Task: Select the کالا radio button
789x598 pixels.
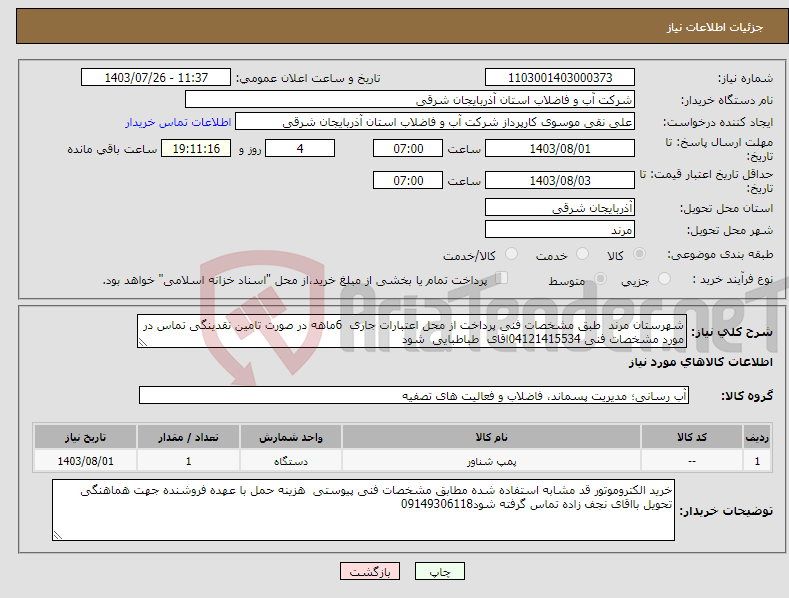Action: point(640,254)
